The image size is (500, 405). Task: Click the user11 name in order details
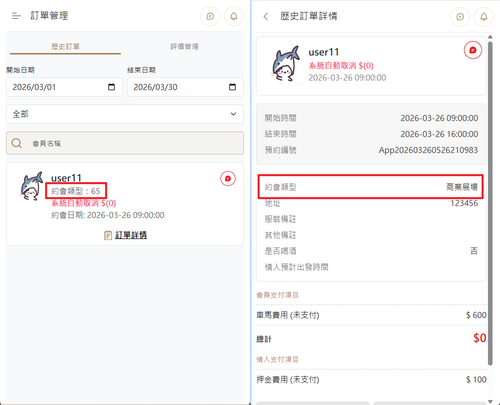pos(324,52)
